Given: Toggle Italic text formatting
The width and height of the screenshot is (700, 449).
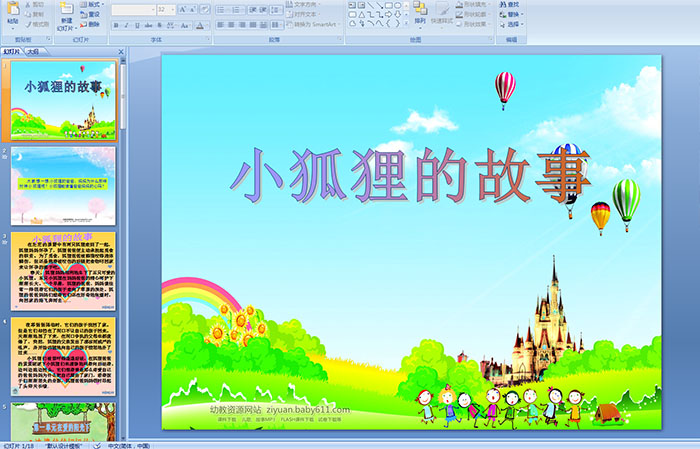Looking at the screenshot, I should pos(126,25).
